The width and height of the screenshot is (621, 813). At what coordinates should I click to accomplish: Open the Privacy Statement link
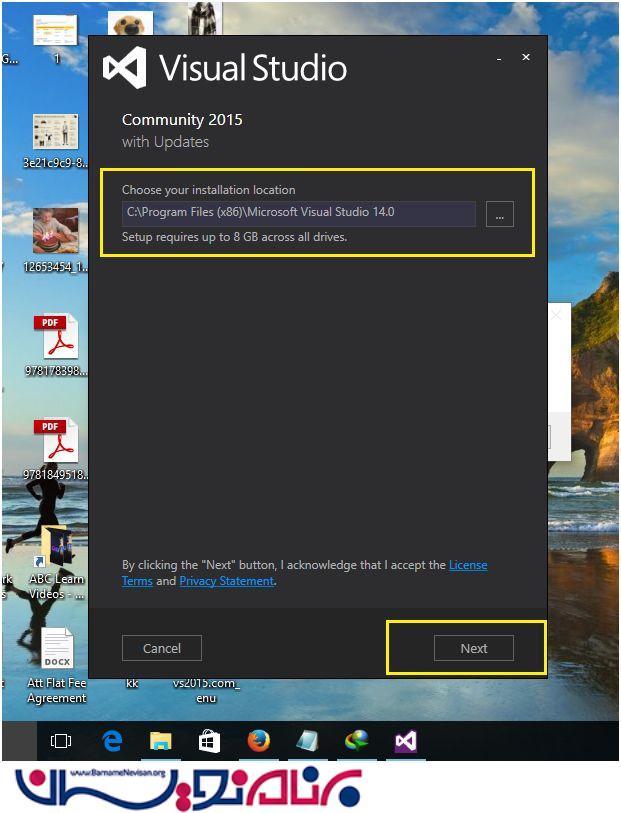(x=227, y=581)
